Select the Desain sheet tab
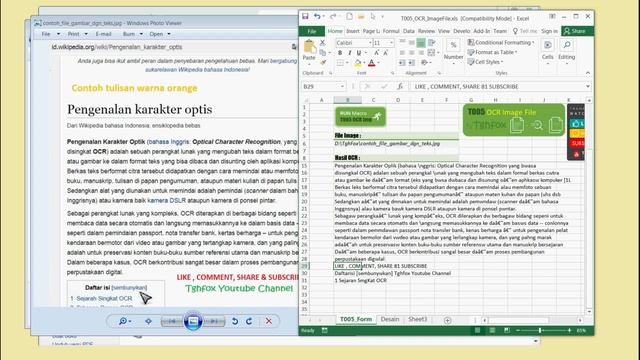 390,319
